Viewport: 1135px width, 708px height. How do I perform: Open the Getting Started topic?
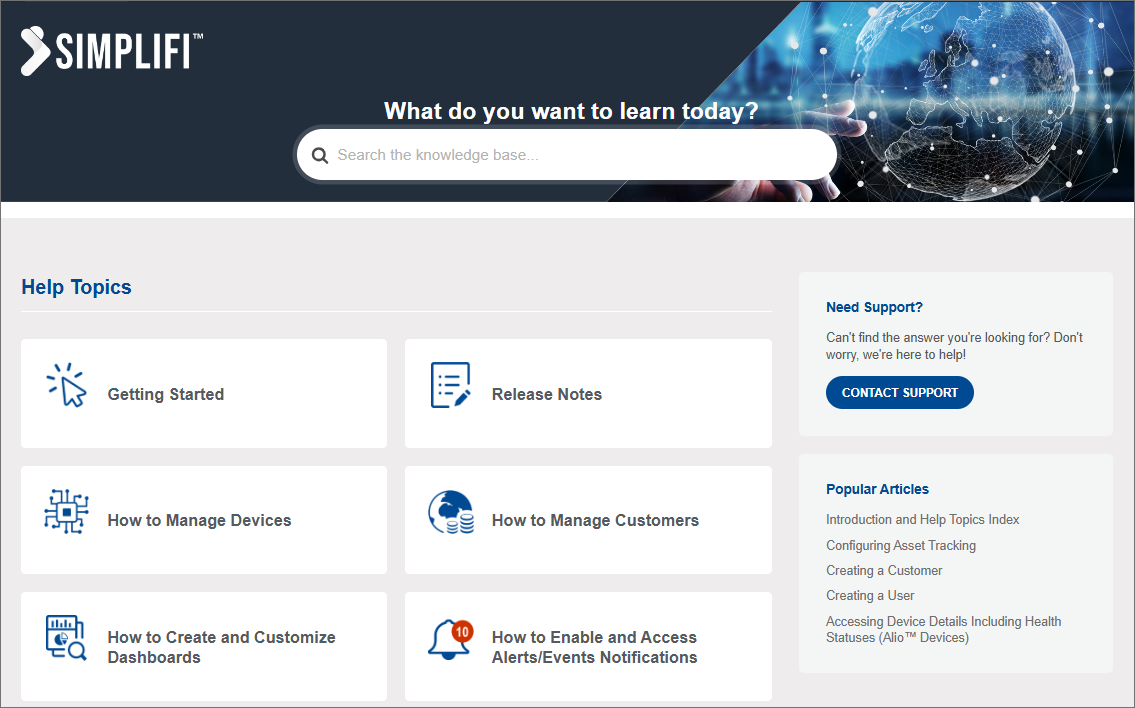(x=204, y=393)
